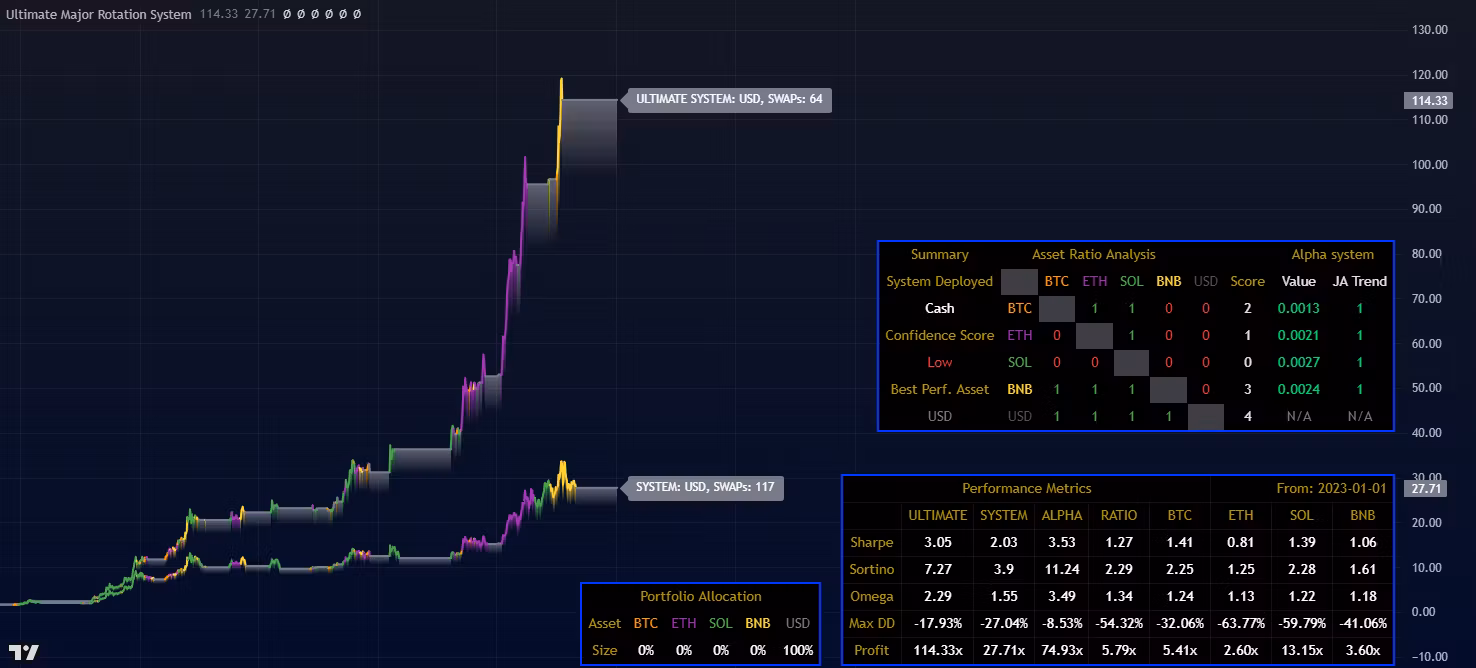Click the ULTIMATE SYSTEM SWAPs: 64 label
Image resolution: width=1476 pixels, height=668 pixels.
727,99
